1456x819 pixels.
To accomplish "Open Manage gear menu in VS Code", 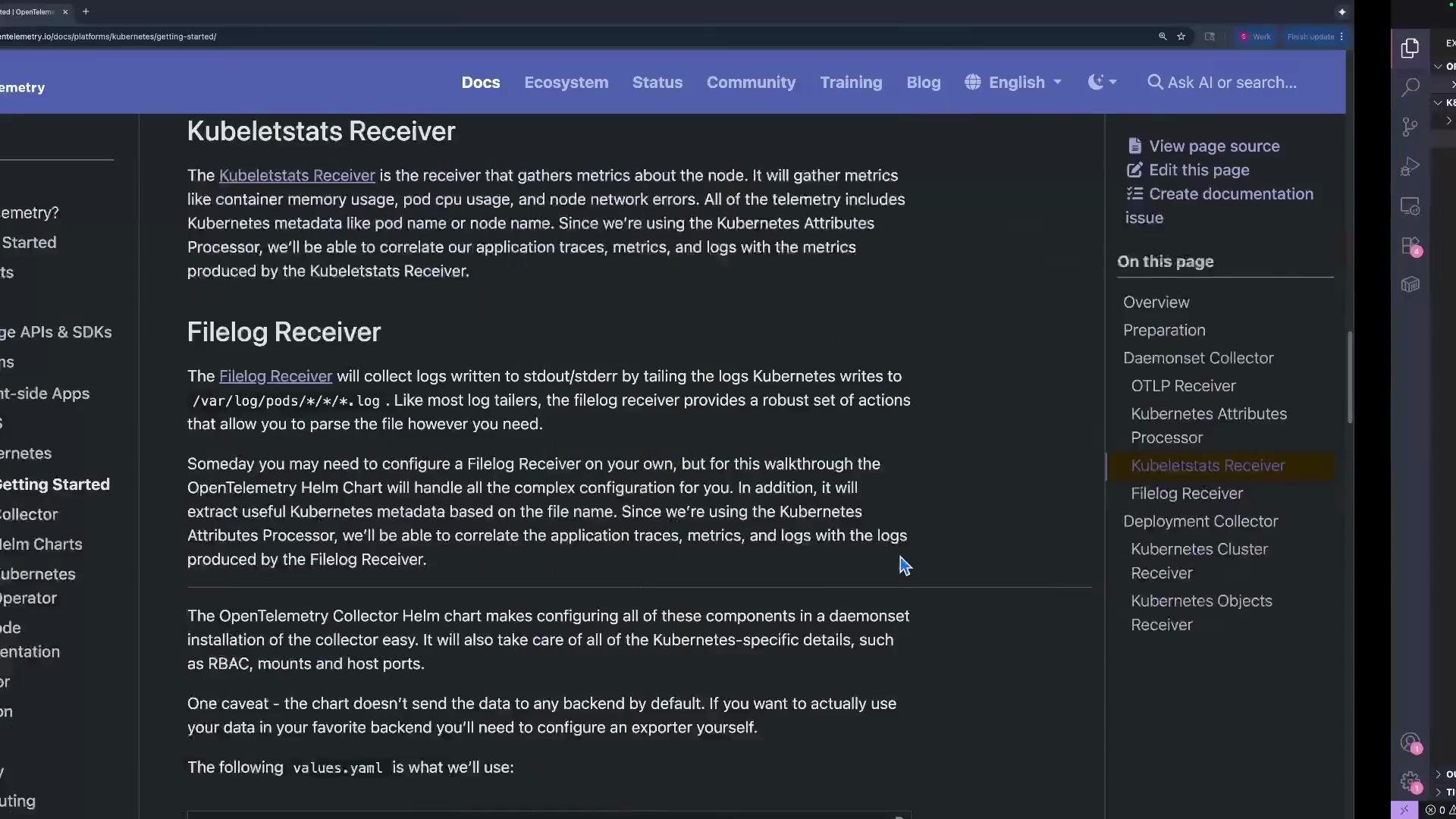I will point(1410,781).
